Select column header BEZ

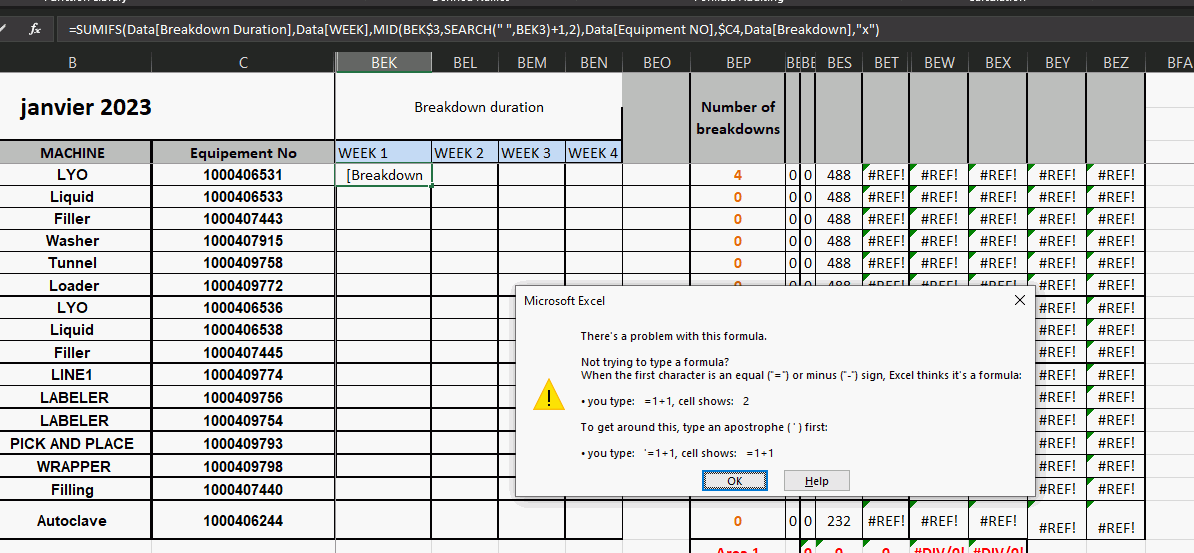(x=1115, y=63)
